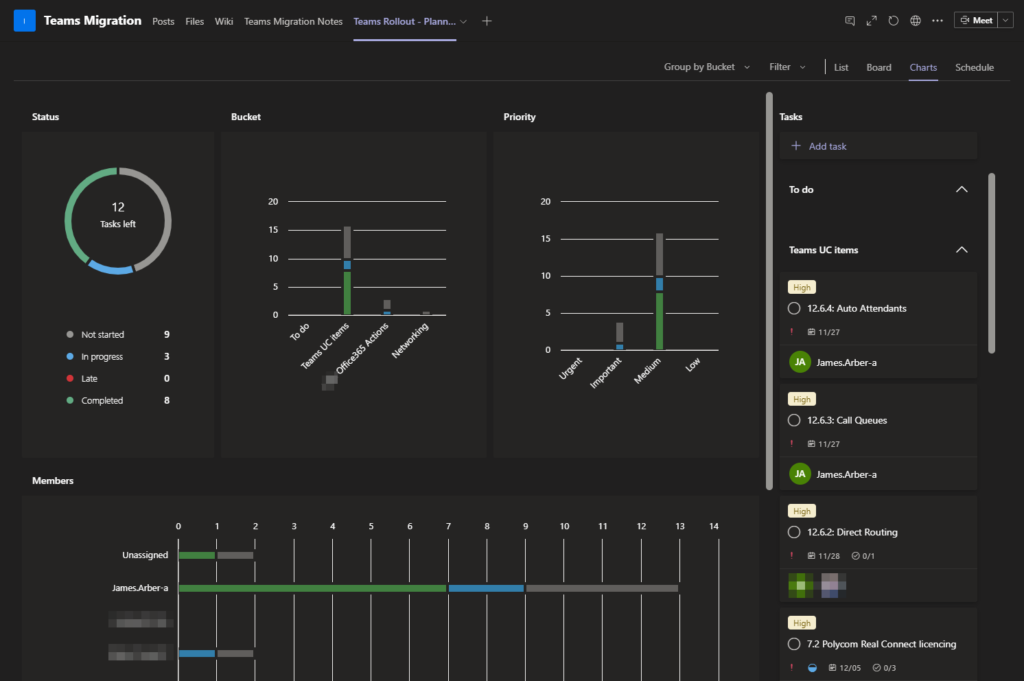
Task: Click the Meet button
Action: click(976, 20)
